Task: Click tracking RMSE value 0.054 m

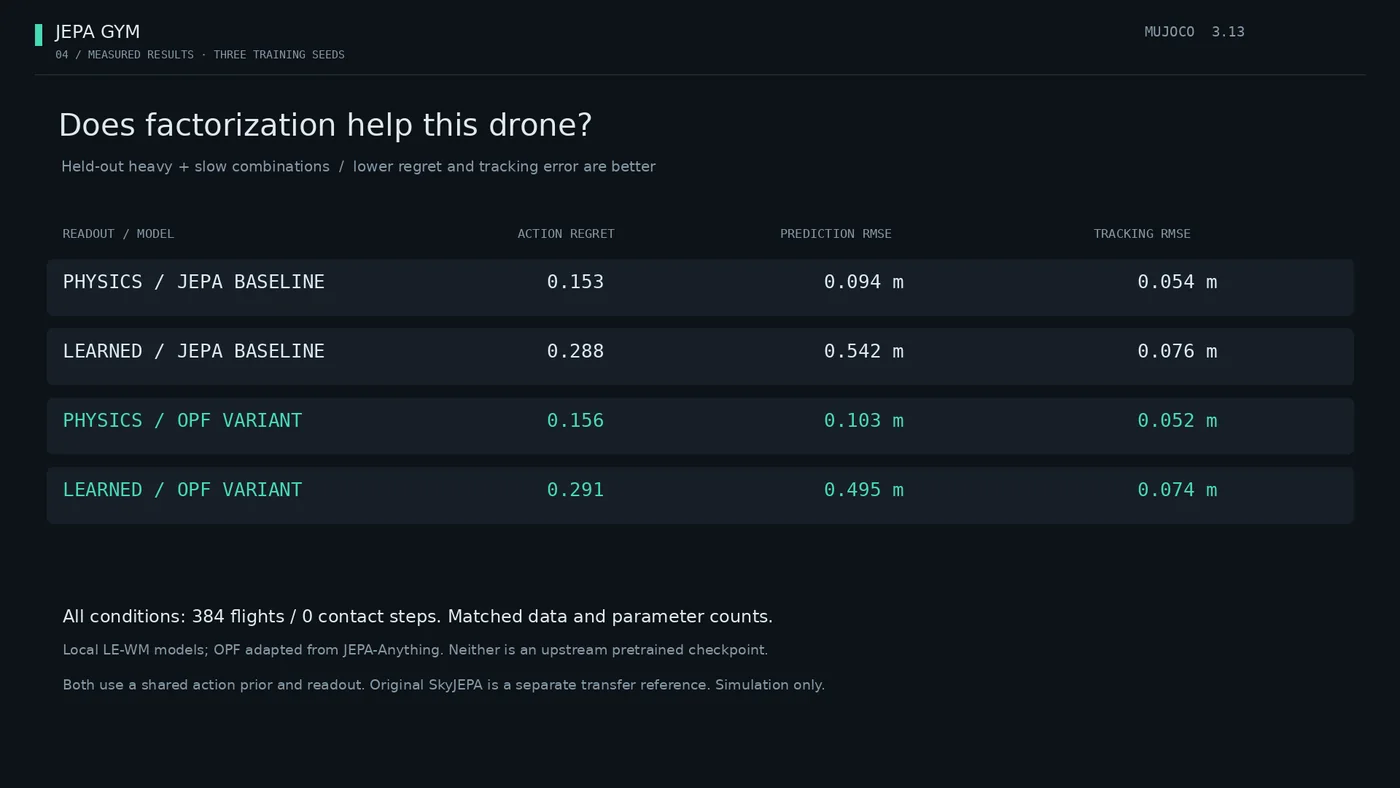Action: (x=1177, y=282)
